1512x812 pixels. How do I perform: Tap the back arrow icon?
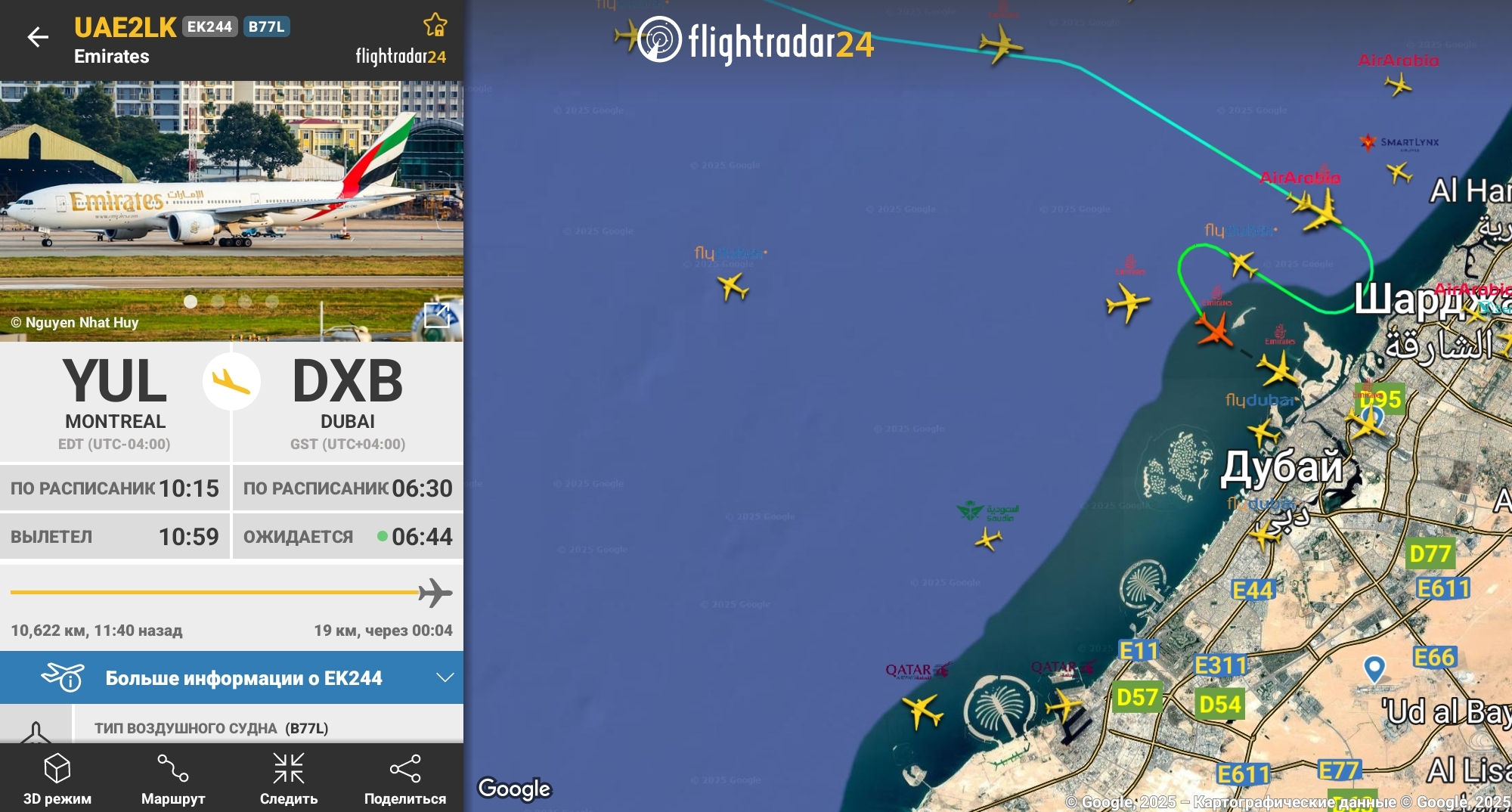click(x=37, y=37)
